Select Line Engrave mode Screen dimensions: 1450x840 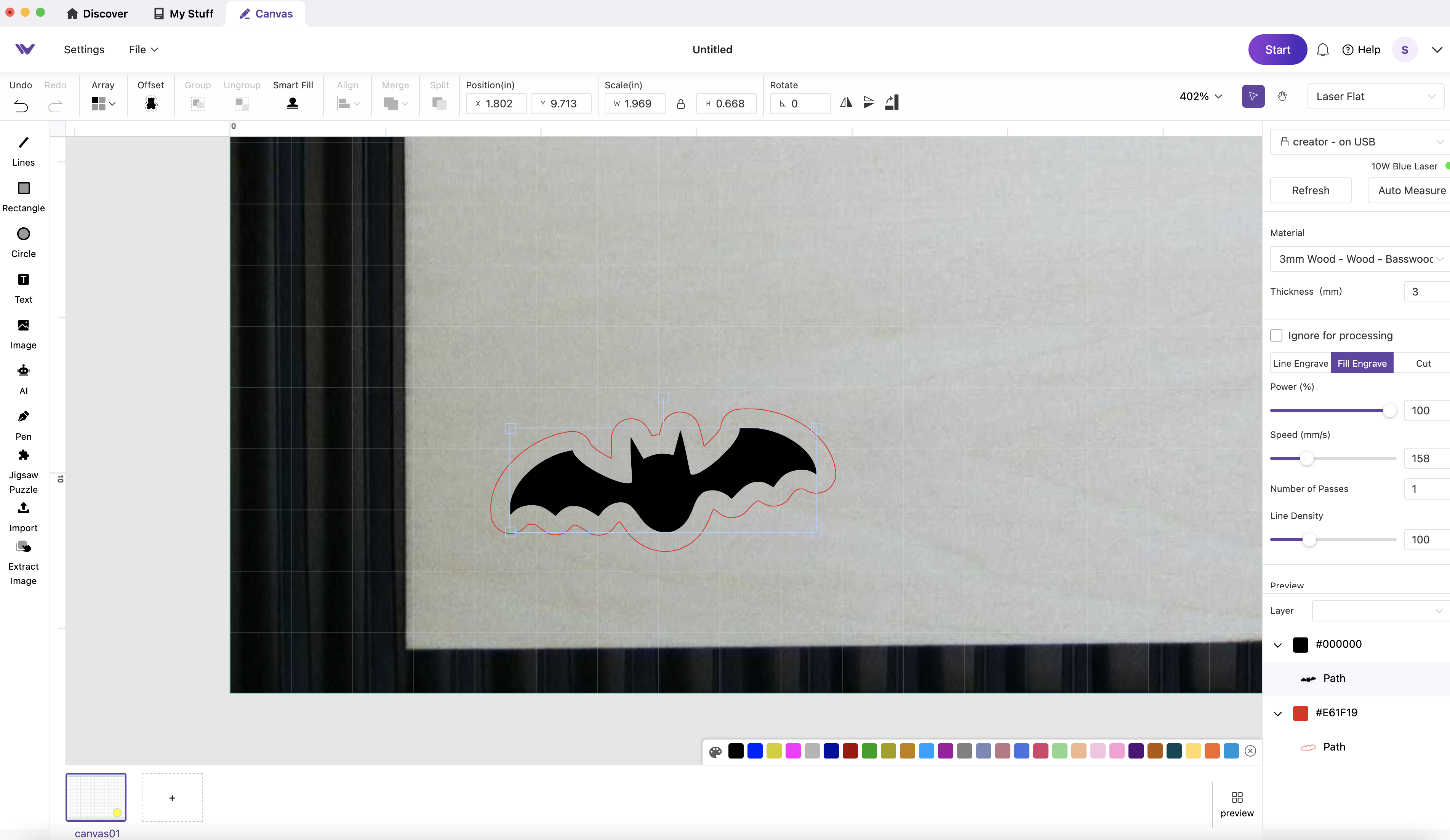1300,363
